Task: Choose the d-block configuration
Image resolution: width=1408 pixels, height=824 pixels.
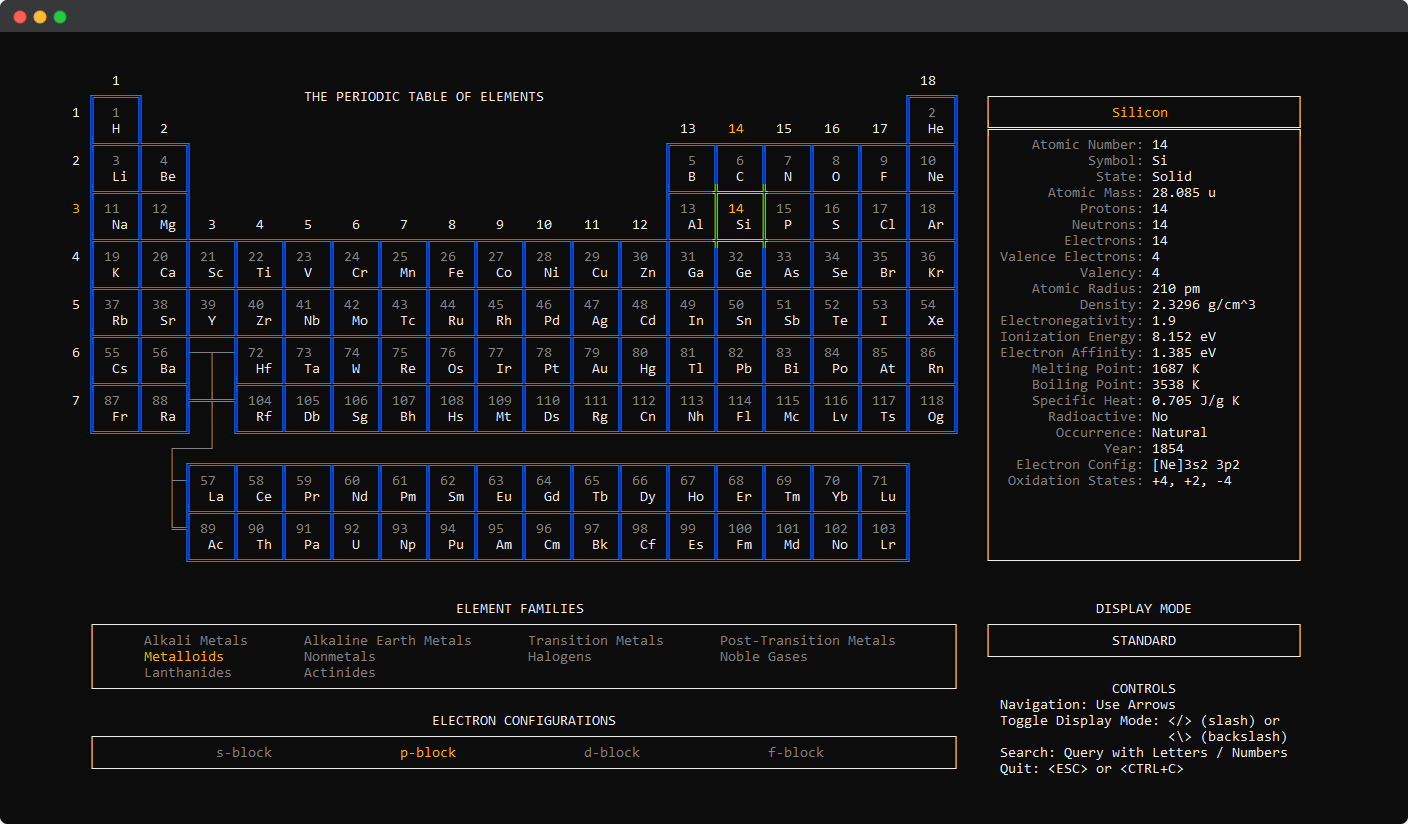Action: point(612,753)
